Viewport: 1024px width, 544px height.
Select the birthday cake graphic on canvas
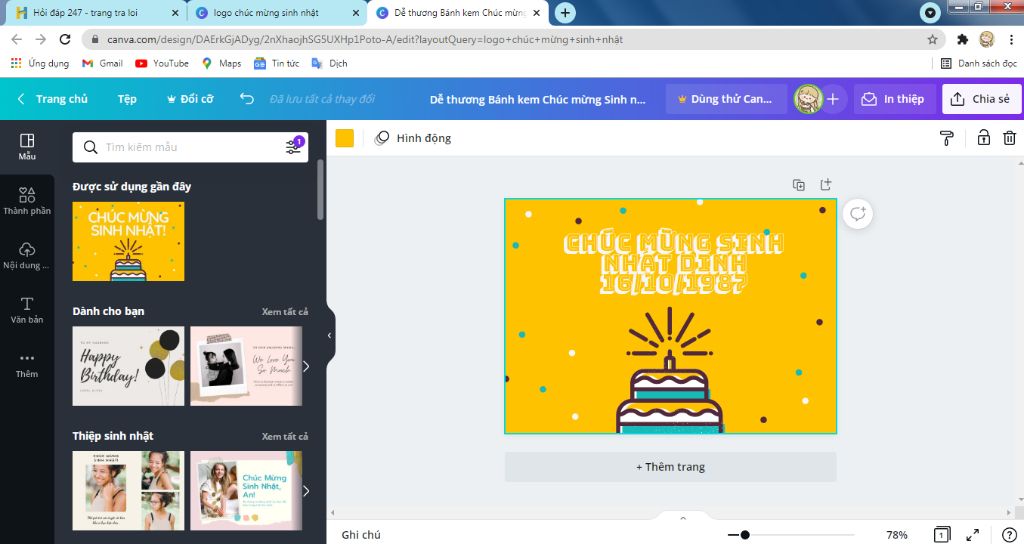coord(670,370)
